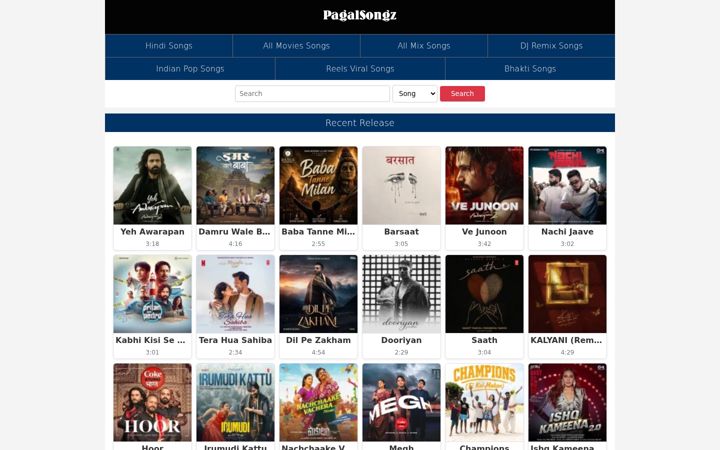The height and width of the screenshot is (450, 720).
Task: Click the 4:16 duration under Damru Wale
Action: point(236,244)
